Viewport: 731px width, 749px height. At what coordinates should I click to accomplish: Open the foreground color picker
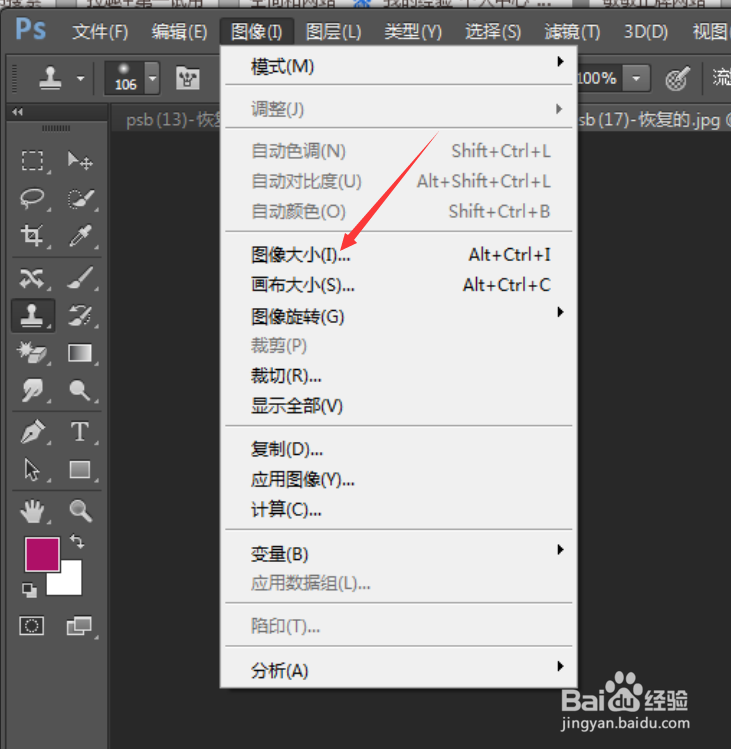tap(42, 554)
